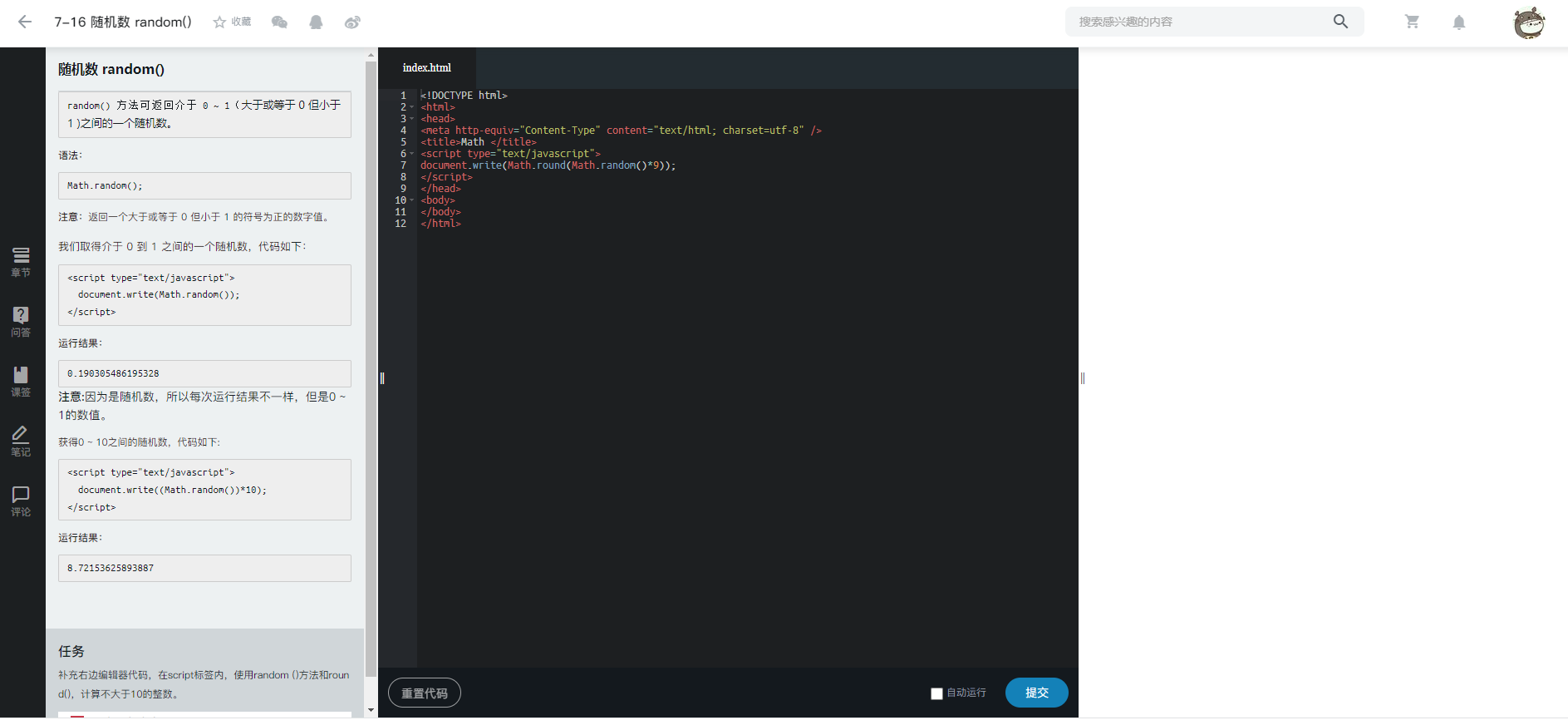
Task: Share via the WeChat icon
Action: pos(279,22)
